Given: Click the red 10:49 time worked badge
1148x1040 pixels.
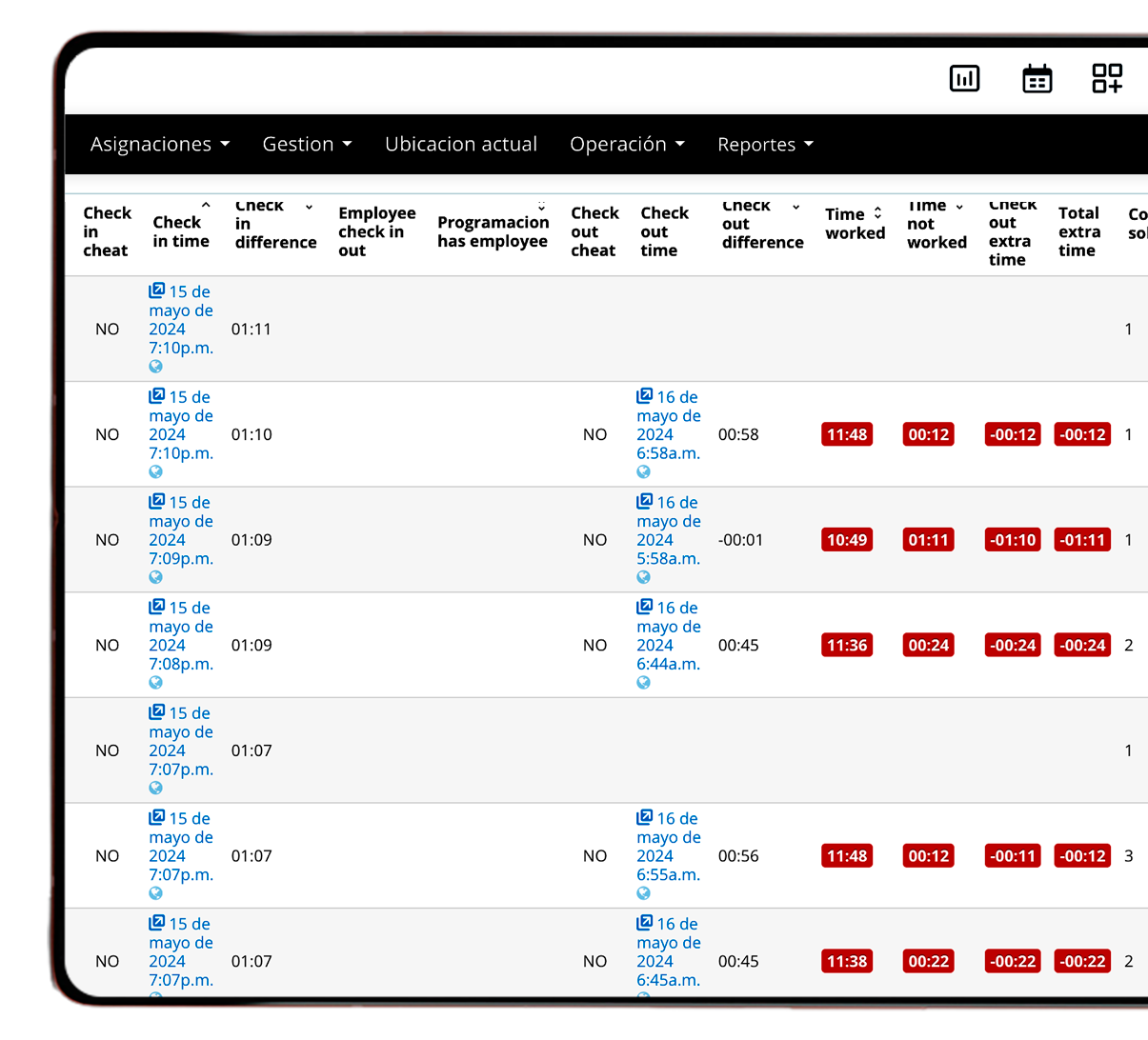Looking at the screenshot, I should (x=846, y=540).
